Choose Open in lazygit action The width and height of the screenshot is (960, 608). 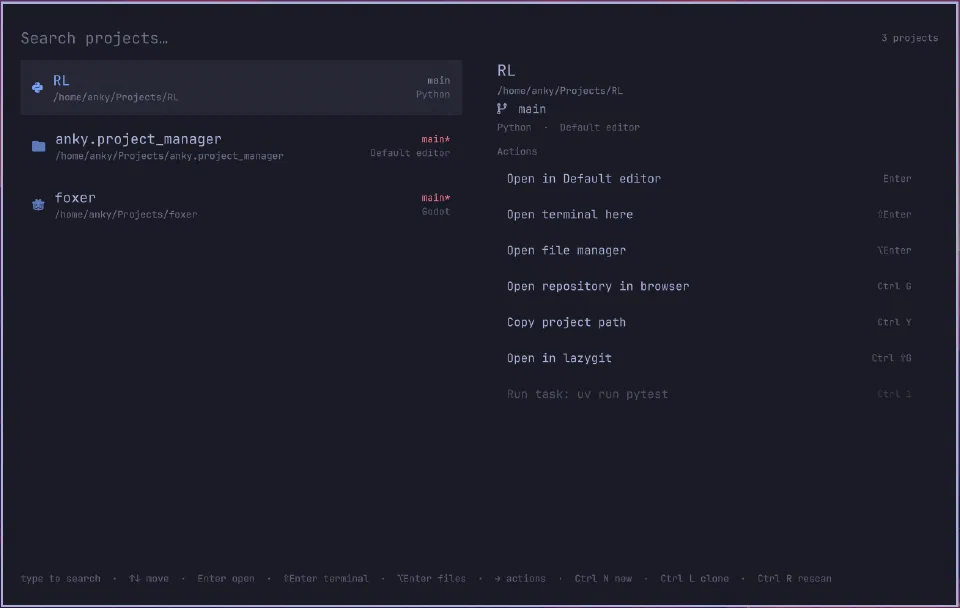709,358
